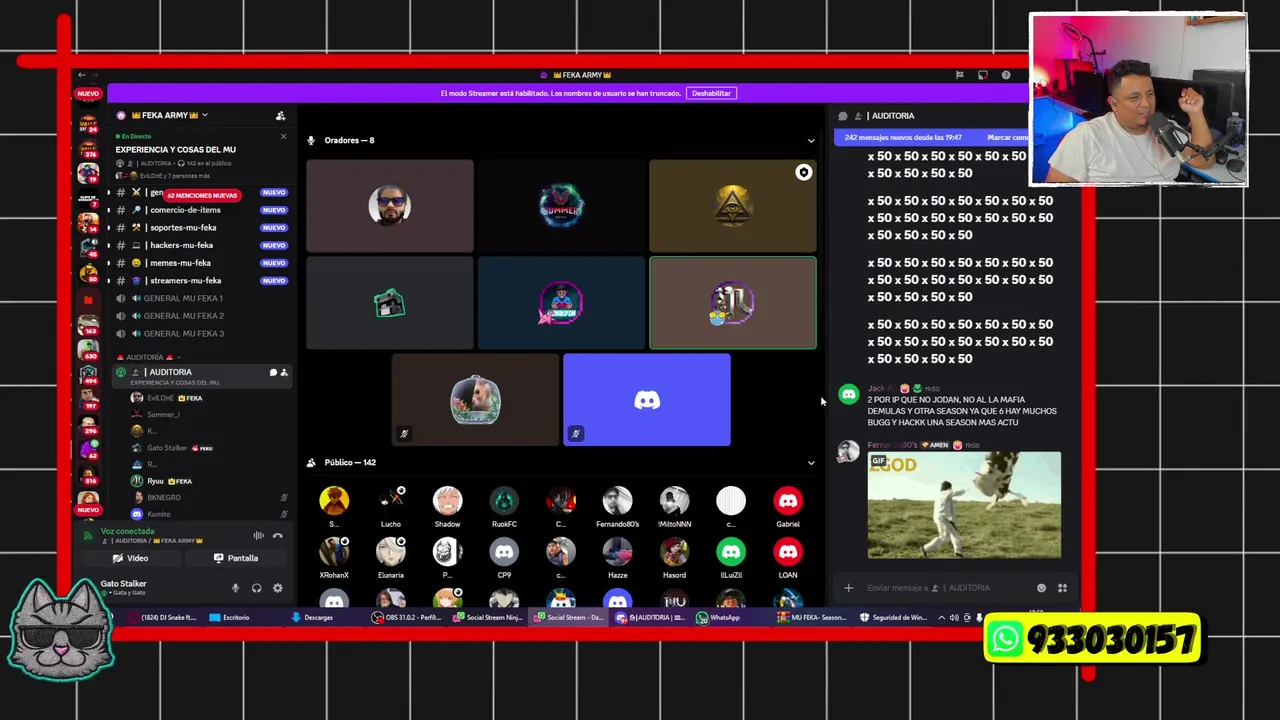
Task: Select the green-outlined speaking tile
Action: 733,303
